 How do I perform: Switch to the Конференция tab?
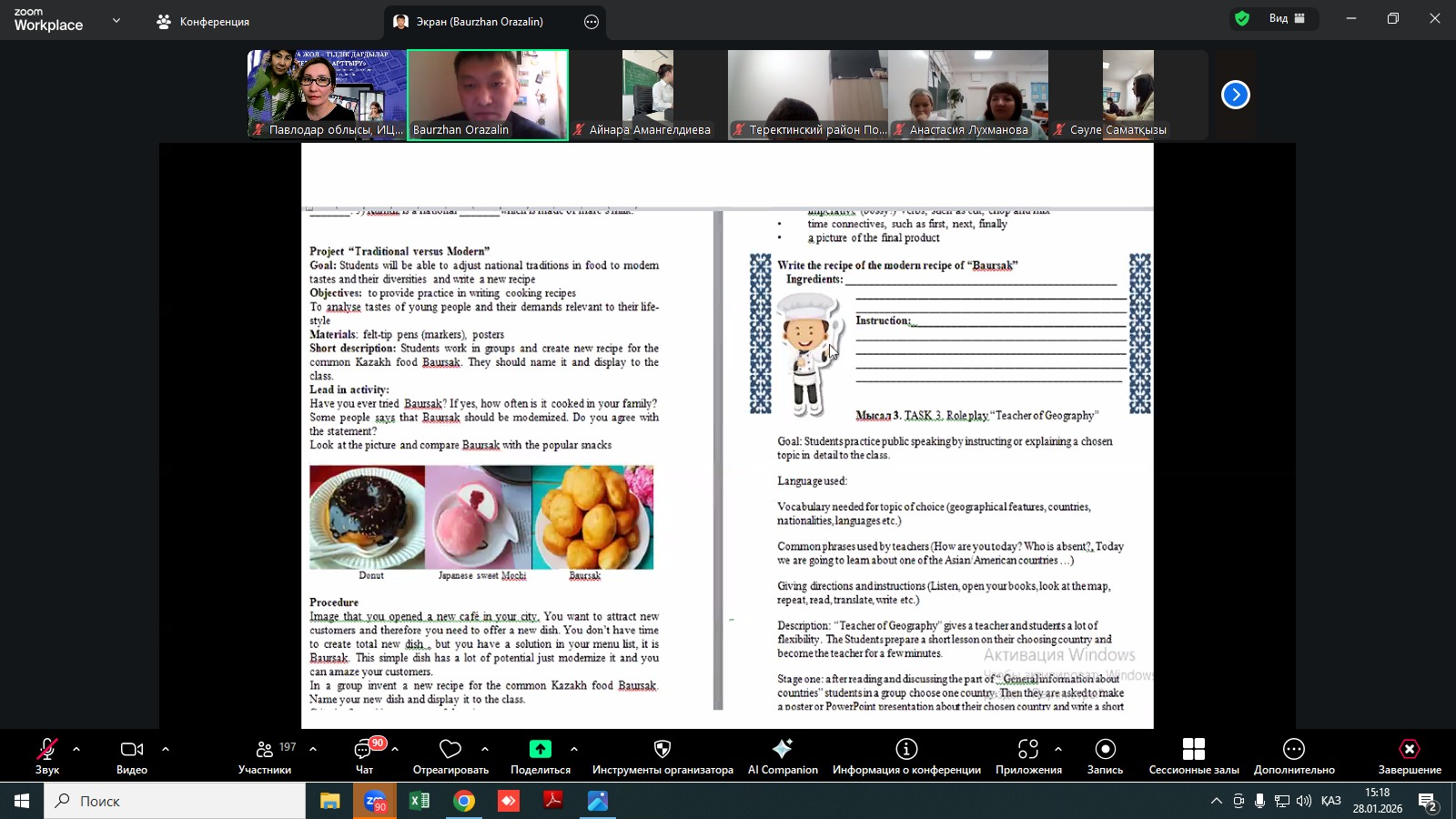pos(204,22)
